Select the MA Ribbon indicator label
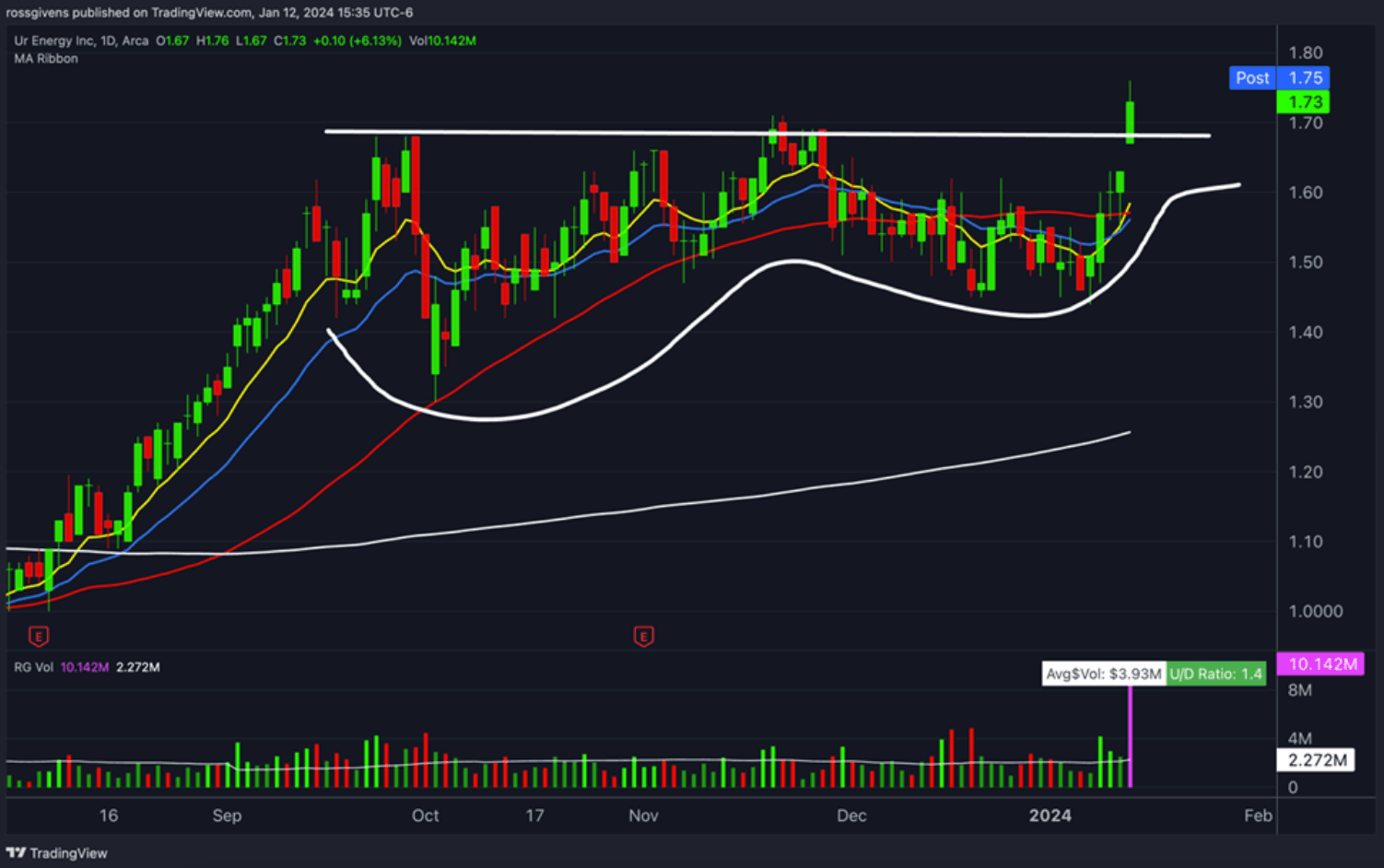The width and height of the screenshot is (1384, 868). pyautogui.click(x=46, y=58)
